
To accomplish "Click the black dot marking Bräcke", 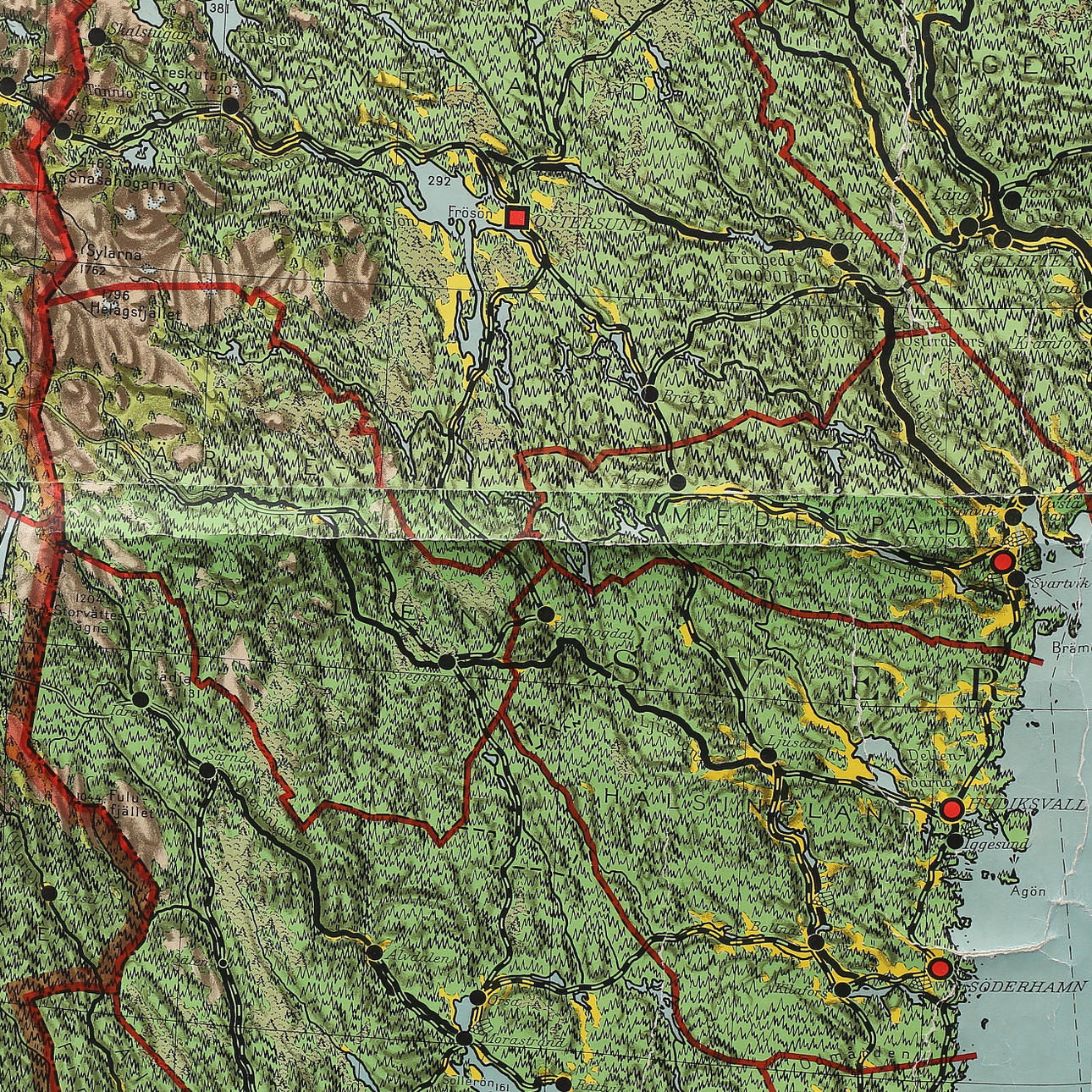I will [650, 394].
